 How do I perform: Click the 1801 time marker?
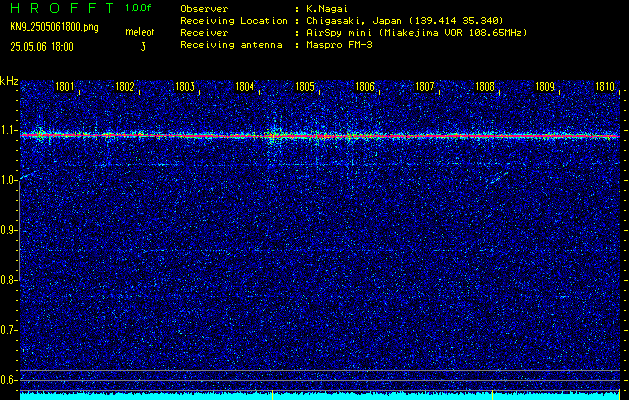[x=64, y=86]
